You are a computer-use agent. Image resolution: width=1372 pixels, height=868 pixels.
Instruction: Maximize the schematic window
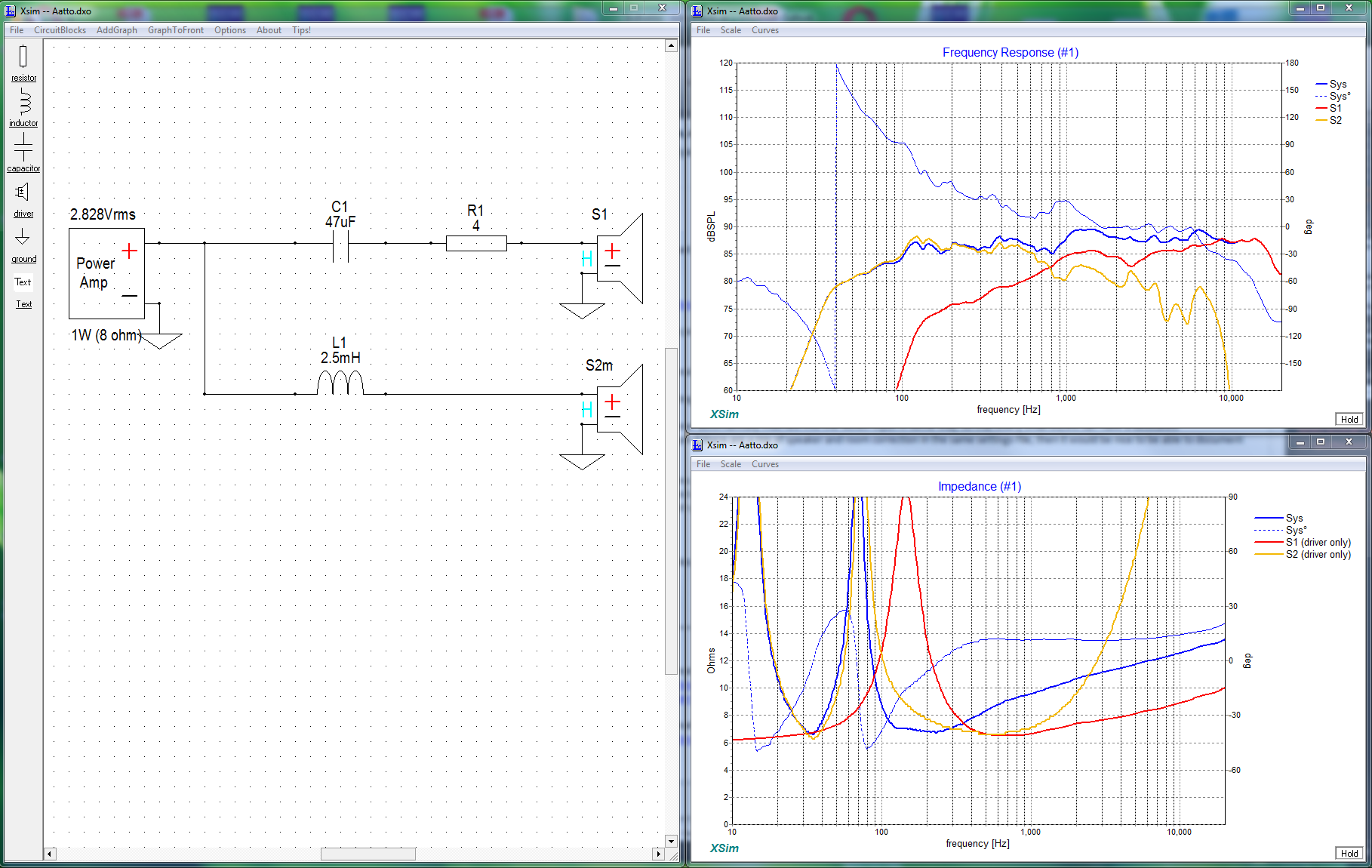(x=635, y=8)
